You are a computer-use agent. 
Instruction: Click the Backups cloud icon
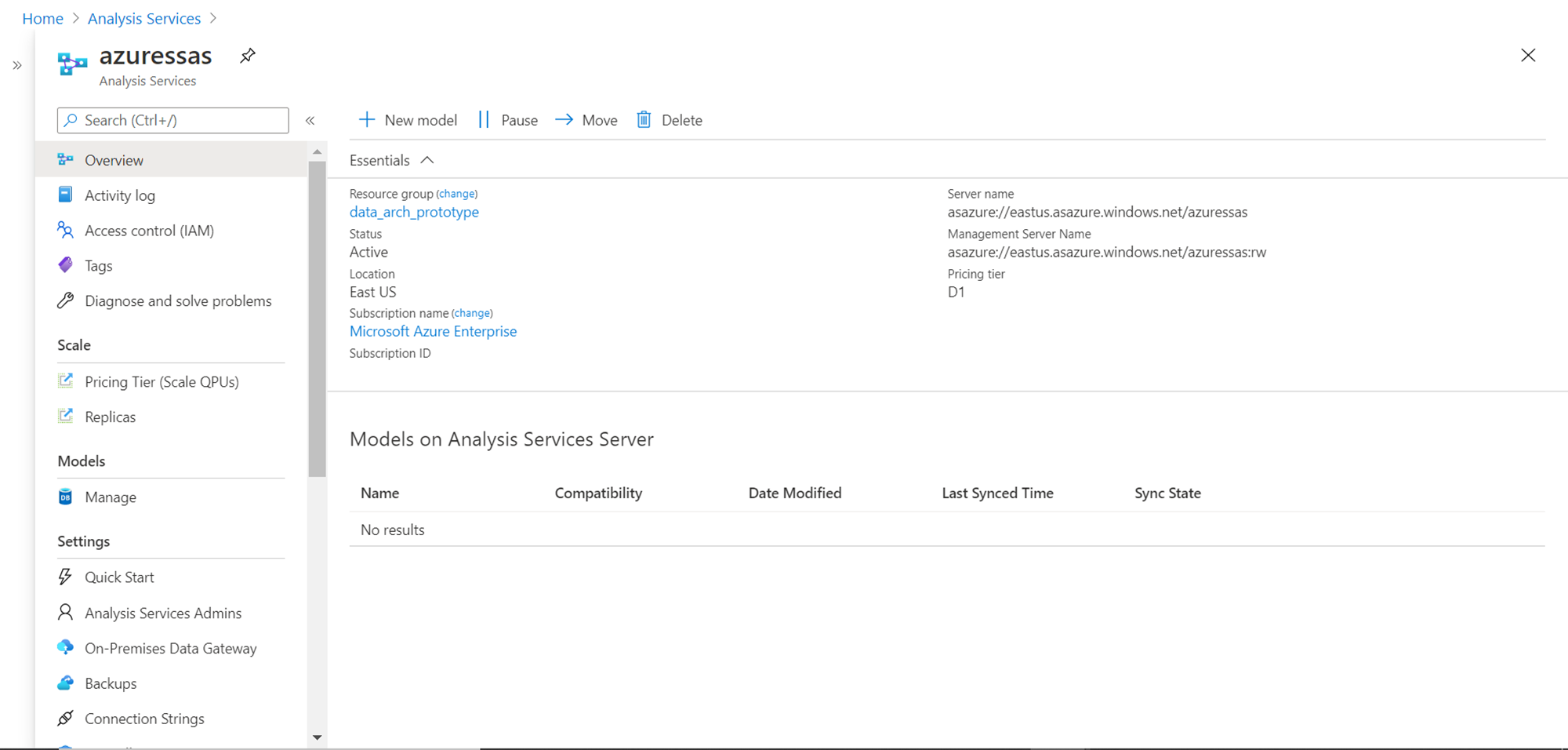pos(66,683)
